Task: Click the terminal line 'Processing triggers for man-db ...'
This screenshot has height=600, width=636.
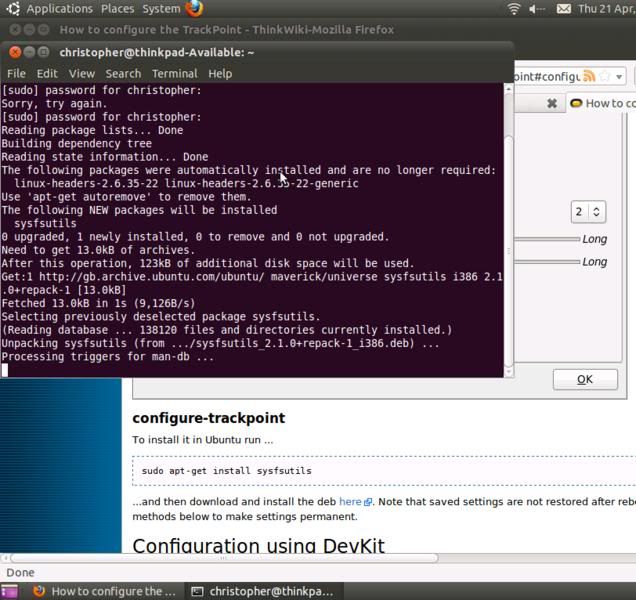Action: (x=107, y=357)
